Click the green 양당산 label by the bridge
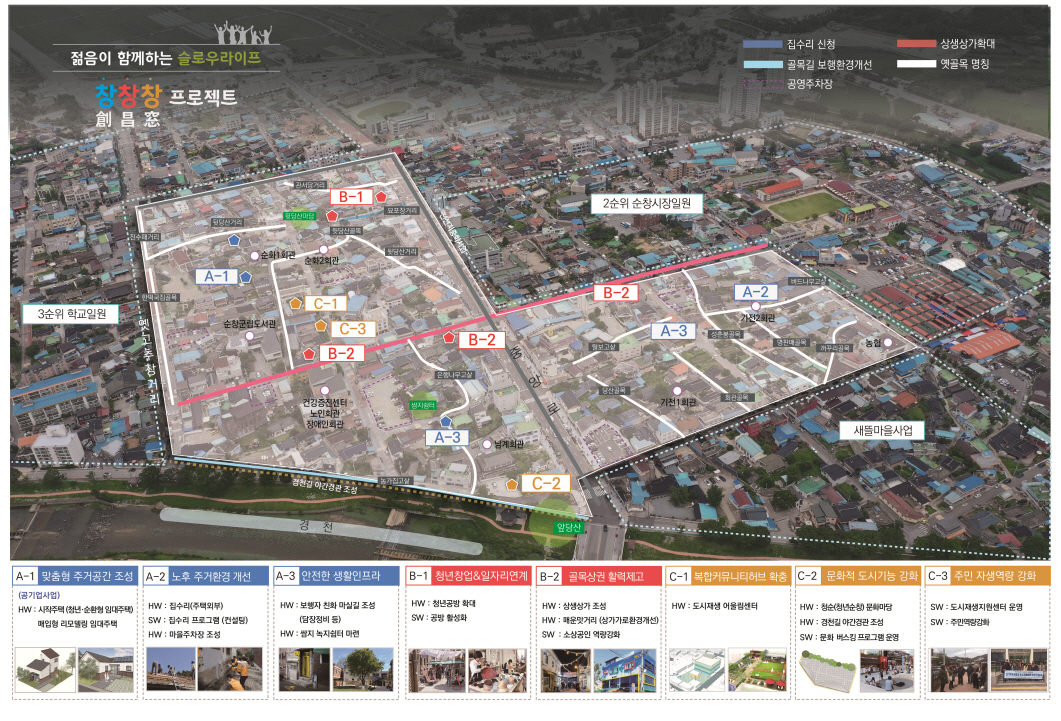Viewport: 1061px width, 721px height. point(567,527)
